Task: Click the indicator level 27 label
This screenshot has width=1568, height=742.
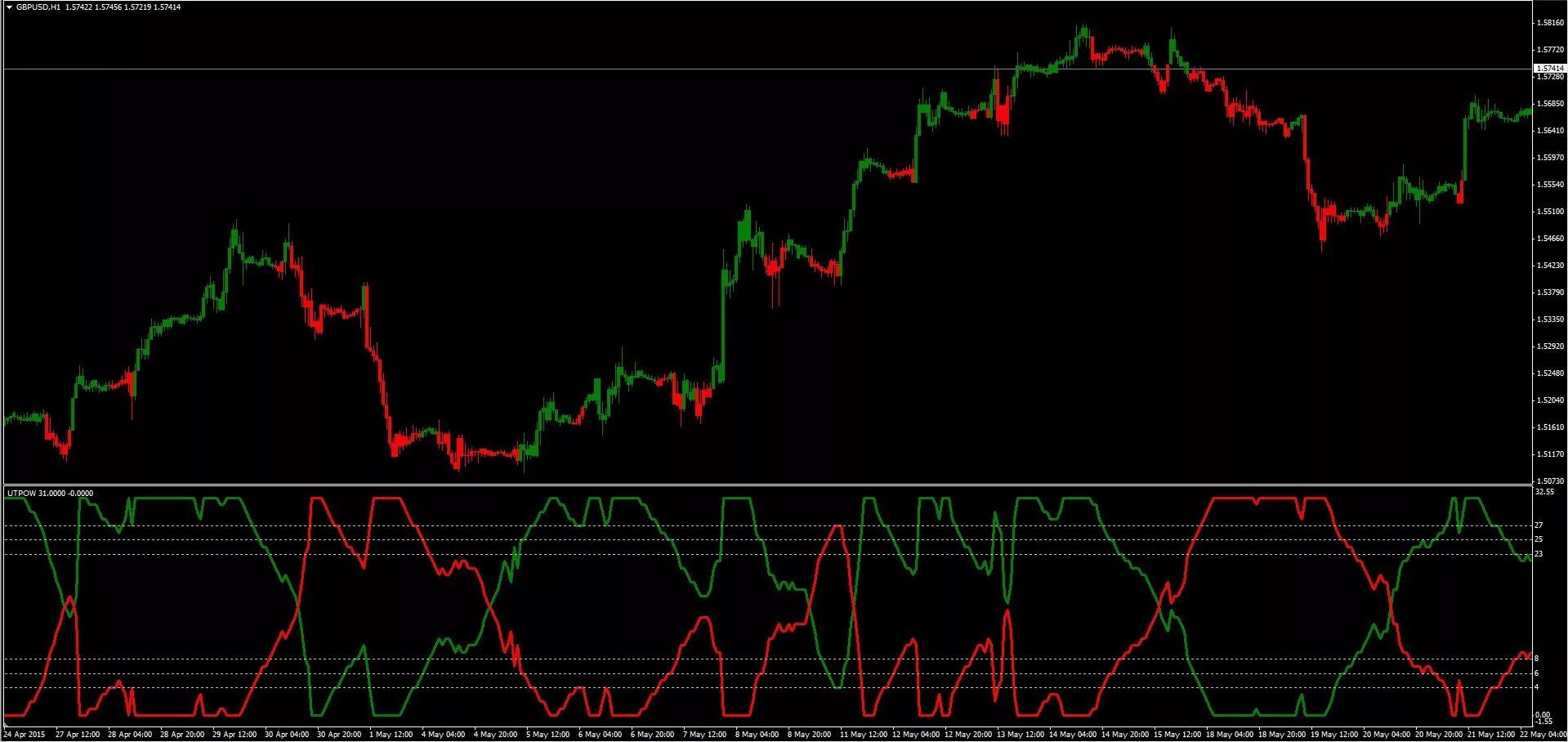Action: tap(1539, 525)
